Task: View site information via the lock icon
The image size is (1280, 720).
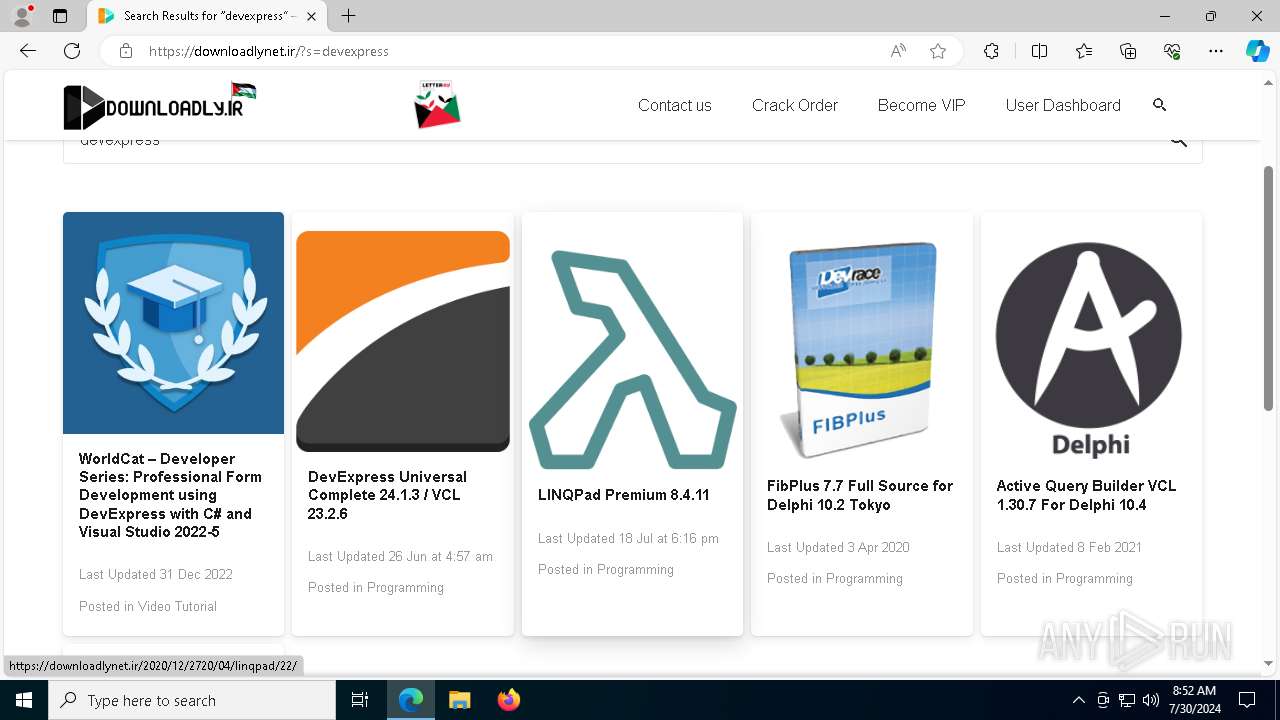Action: 126,51
